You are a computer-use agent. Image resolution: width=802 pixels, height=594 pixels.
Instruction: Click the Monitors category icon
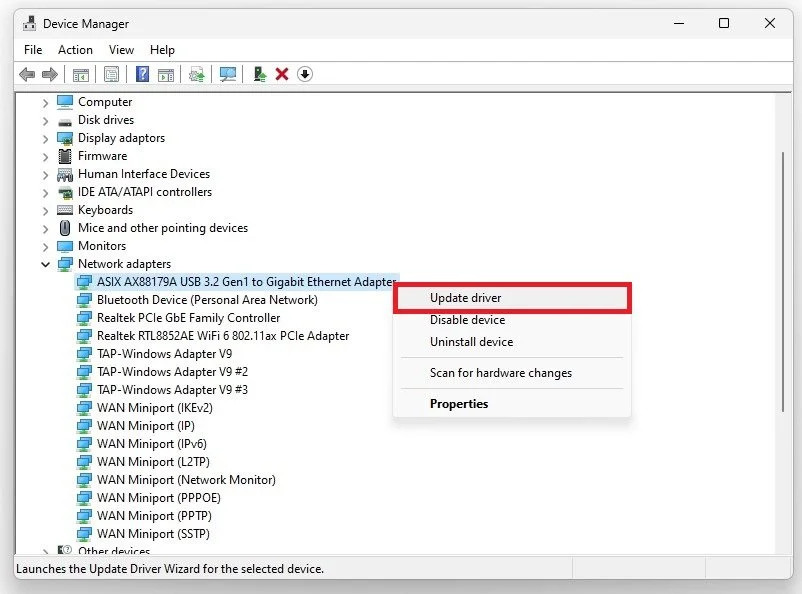tap(65, 246)
